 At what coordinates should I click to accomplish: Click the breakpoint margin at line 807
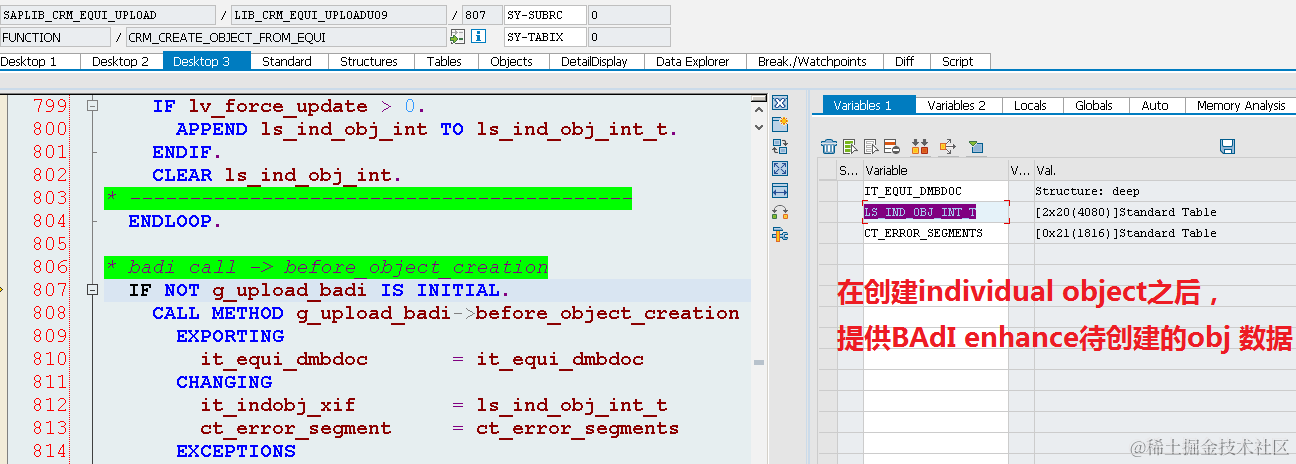[4, 290]
